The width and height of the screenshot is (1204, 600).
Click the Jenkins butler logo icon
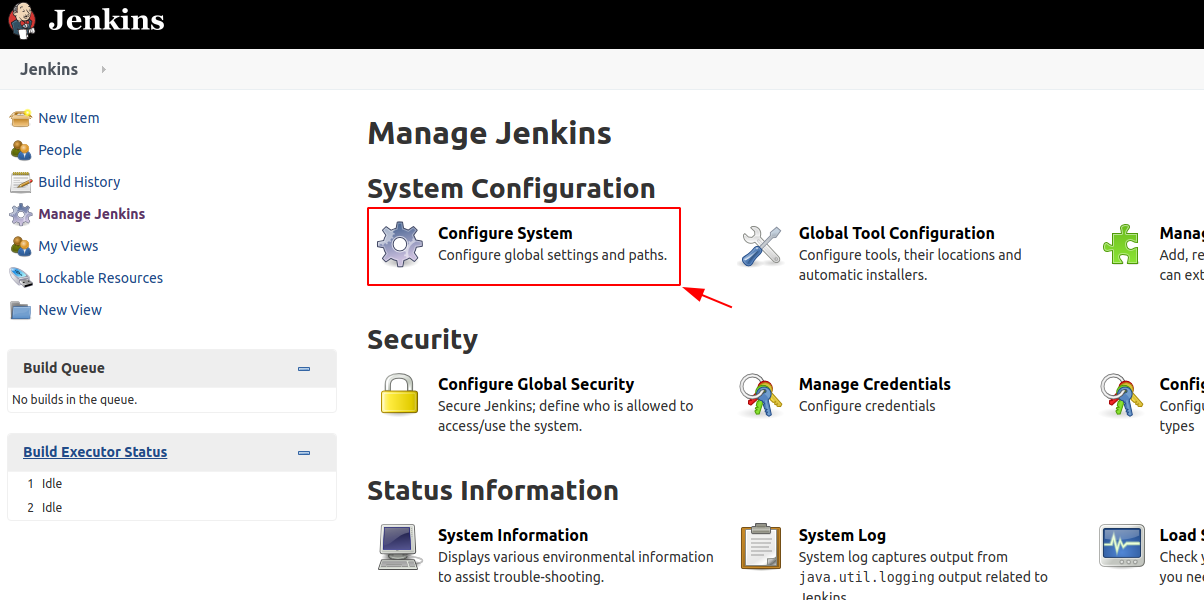coord(22,21)
